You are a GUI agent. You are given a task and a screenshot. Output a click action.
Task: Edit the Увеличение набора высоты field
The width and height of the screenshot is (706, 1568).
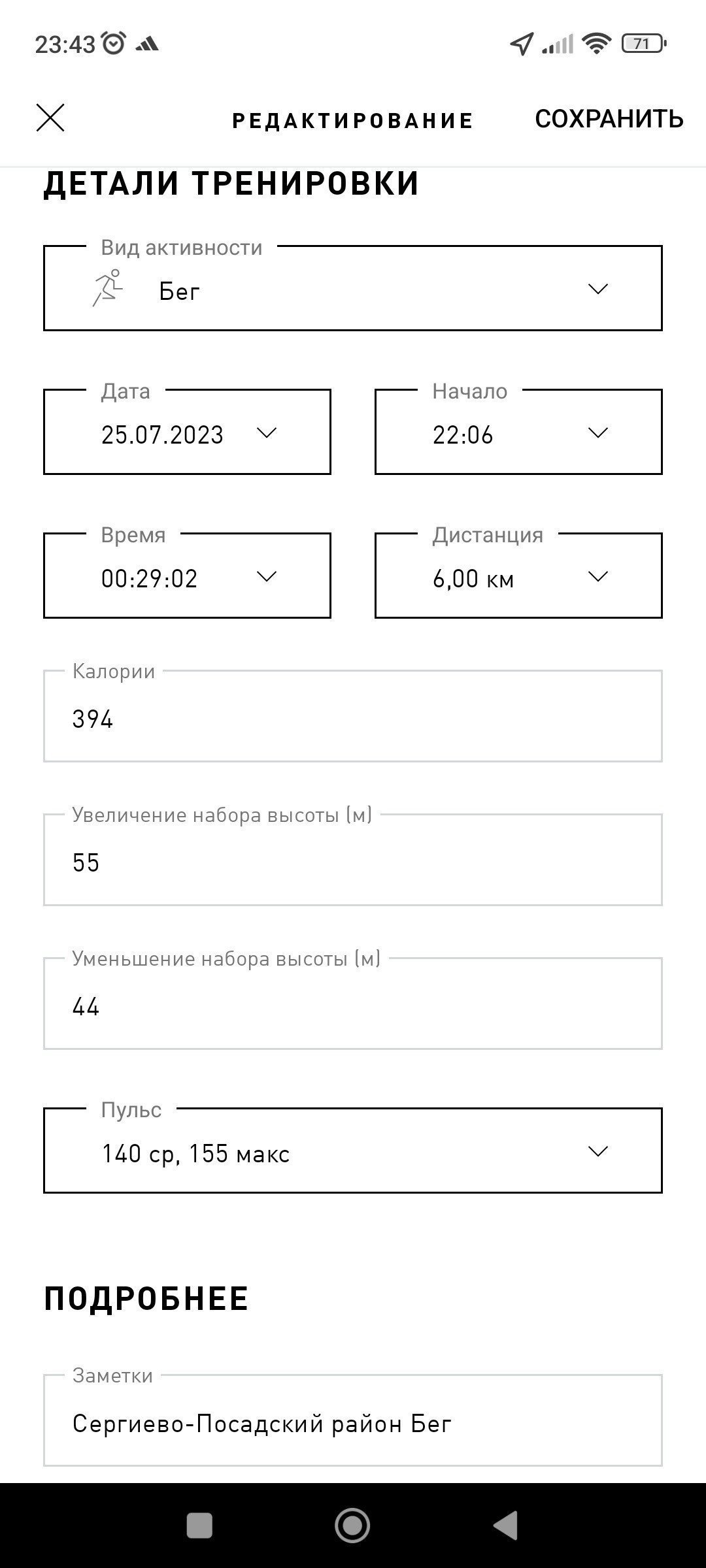point(353,860)
